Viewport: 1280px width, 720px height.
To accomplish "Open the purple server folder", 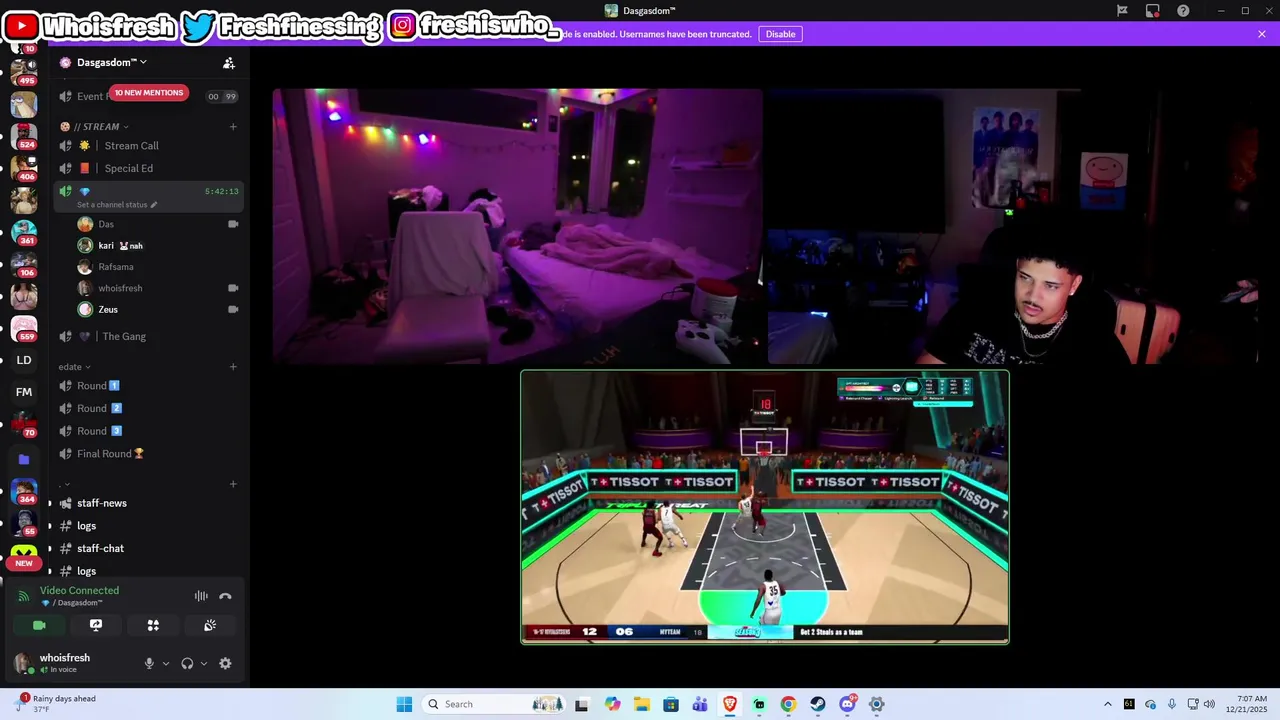I will pos(24,459).
